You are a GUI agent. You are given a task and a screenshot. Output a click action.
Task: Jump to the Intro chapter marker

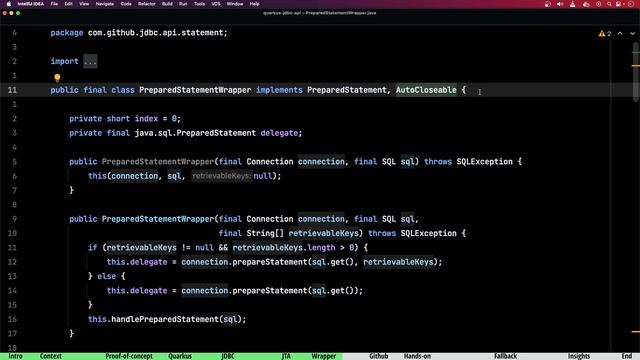pos(16,356)
